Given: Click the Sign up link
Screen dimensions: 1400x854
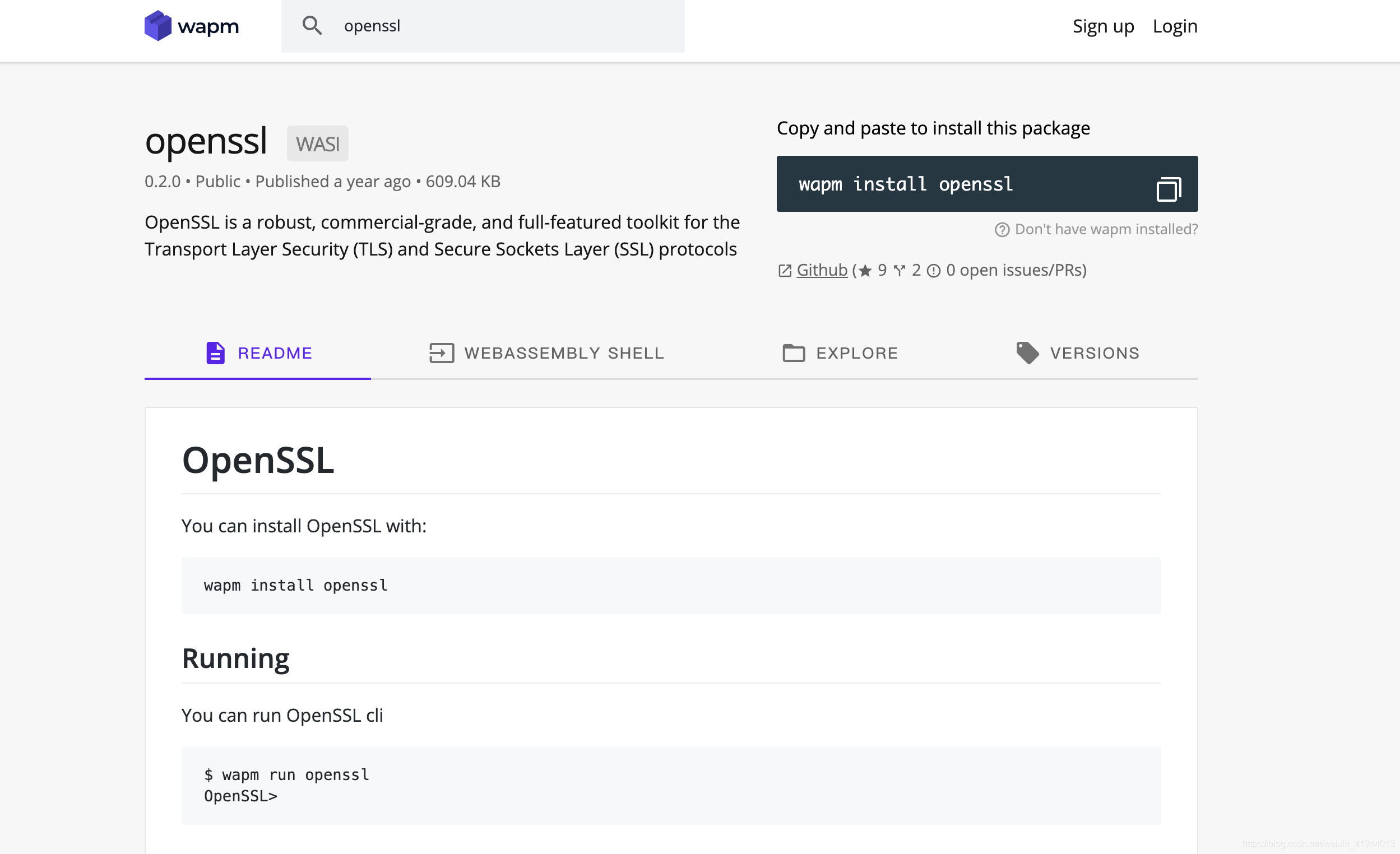Looking at the screenshot, I should click(1103, 26).
